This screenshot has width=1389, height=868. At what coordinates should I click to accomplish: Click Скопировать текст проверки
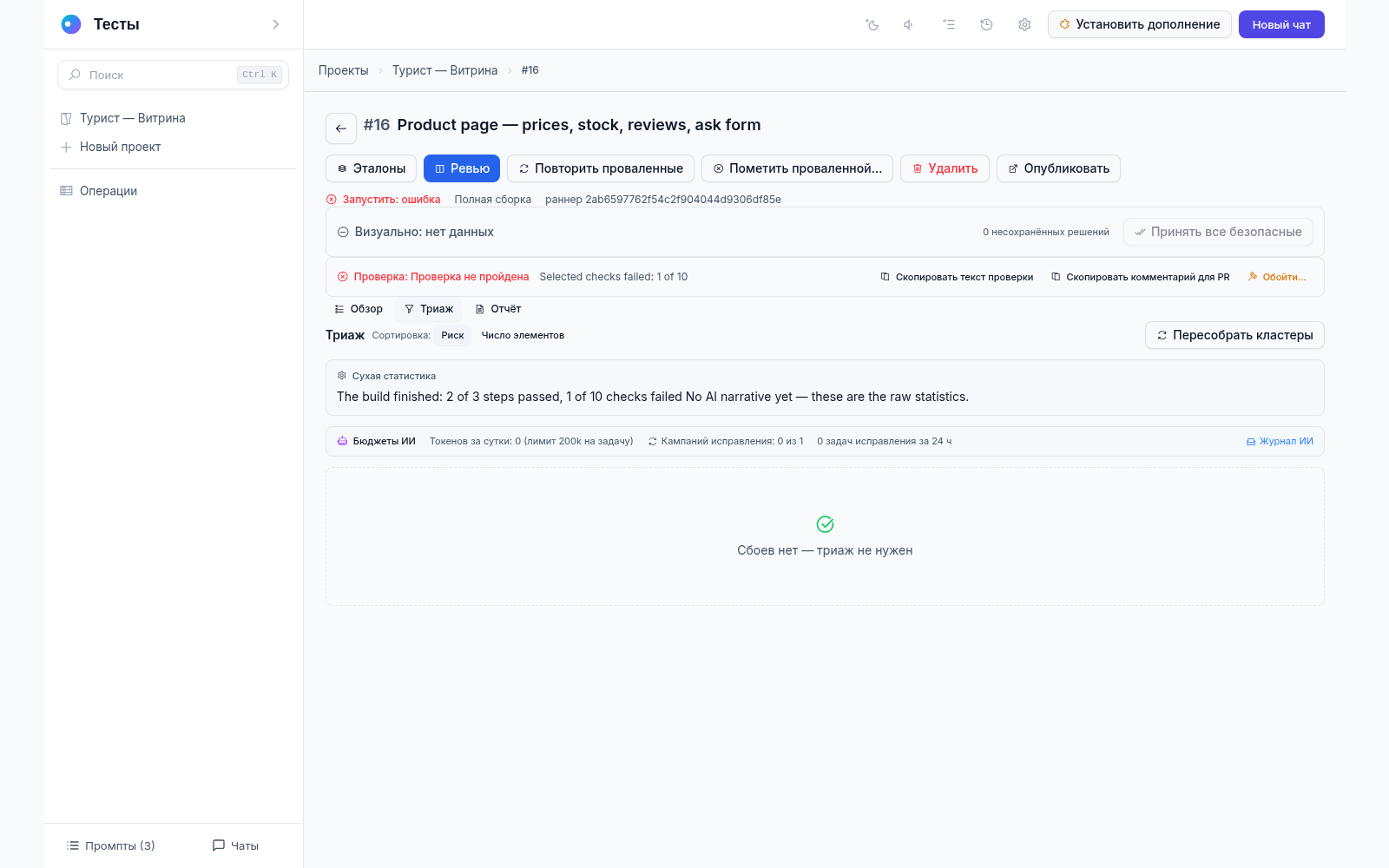coord(957,277)
